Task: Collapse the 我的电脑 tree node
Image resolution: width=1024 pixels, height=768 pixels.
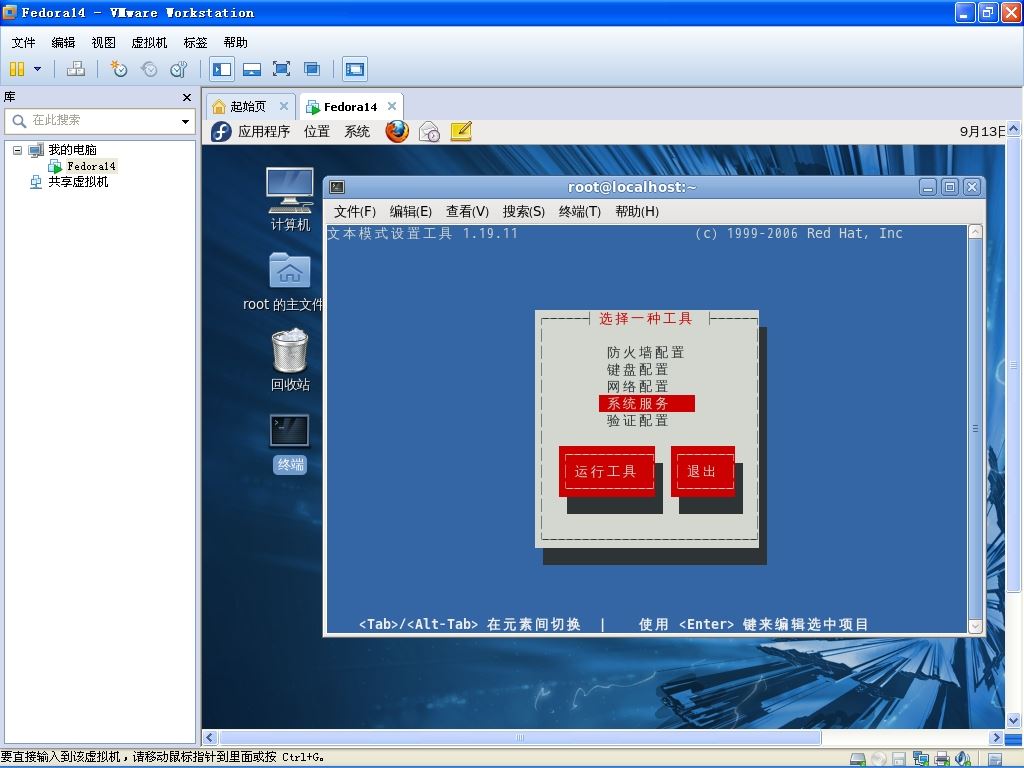Action: pyautogui.click(x=18, y=150)
